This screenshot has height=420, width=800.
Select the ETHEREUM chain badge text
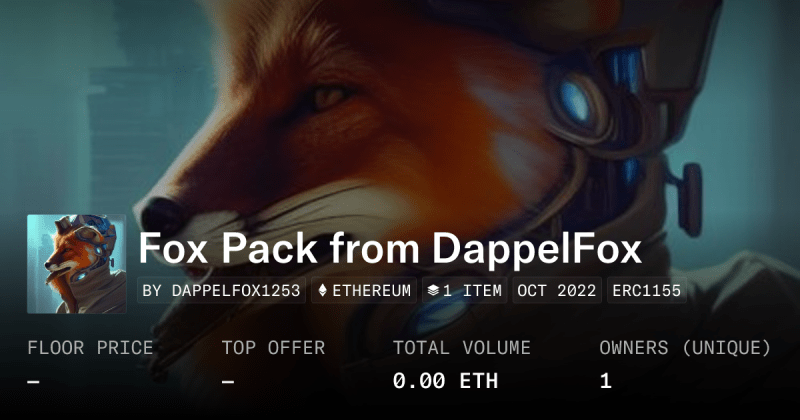(371, 291)
